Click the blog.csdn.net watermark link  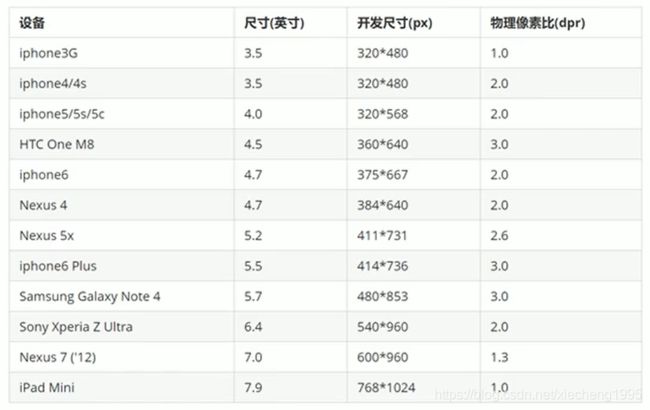538,395
